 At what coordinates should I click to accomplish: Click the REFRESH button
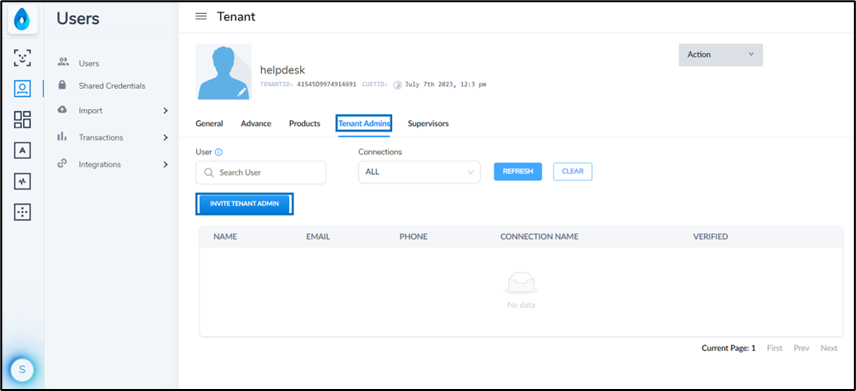point(518,171)
